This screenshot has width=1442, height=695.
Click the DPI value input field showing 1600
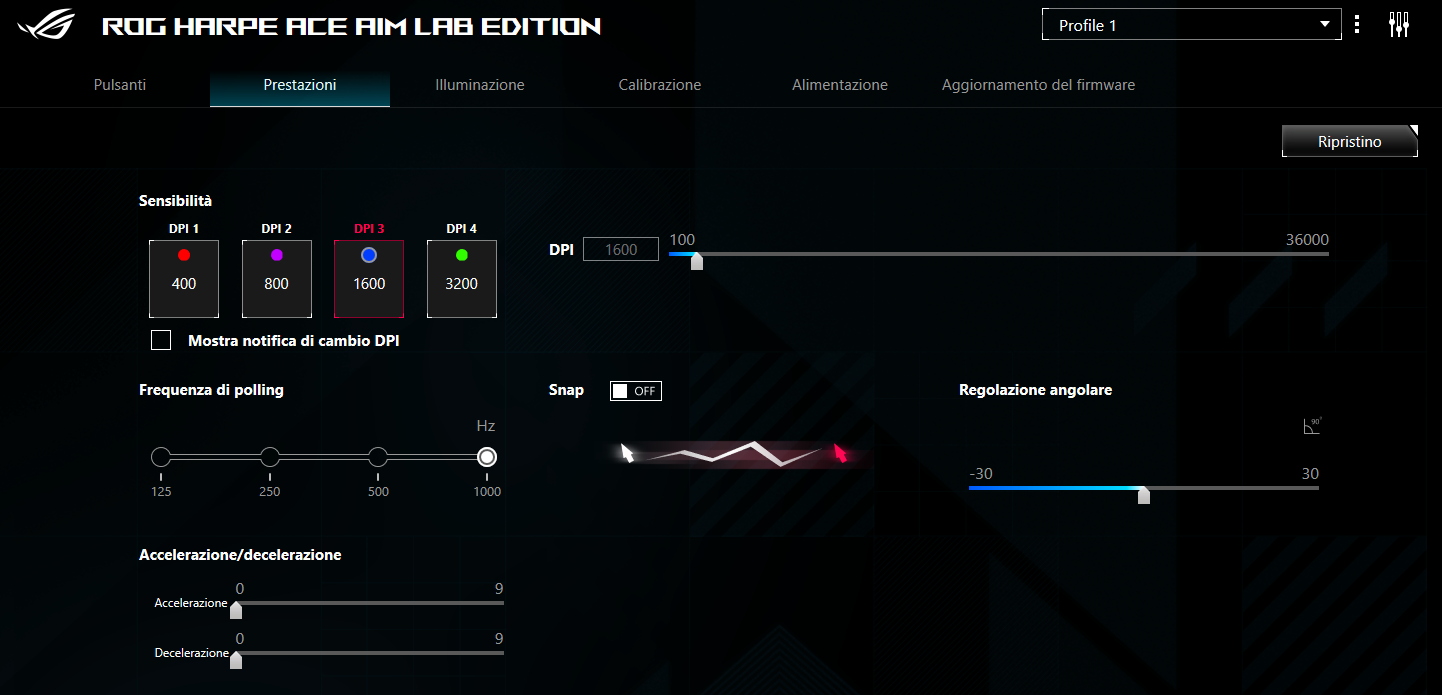click(x=621, y=249)
